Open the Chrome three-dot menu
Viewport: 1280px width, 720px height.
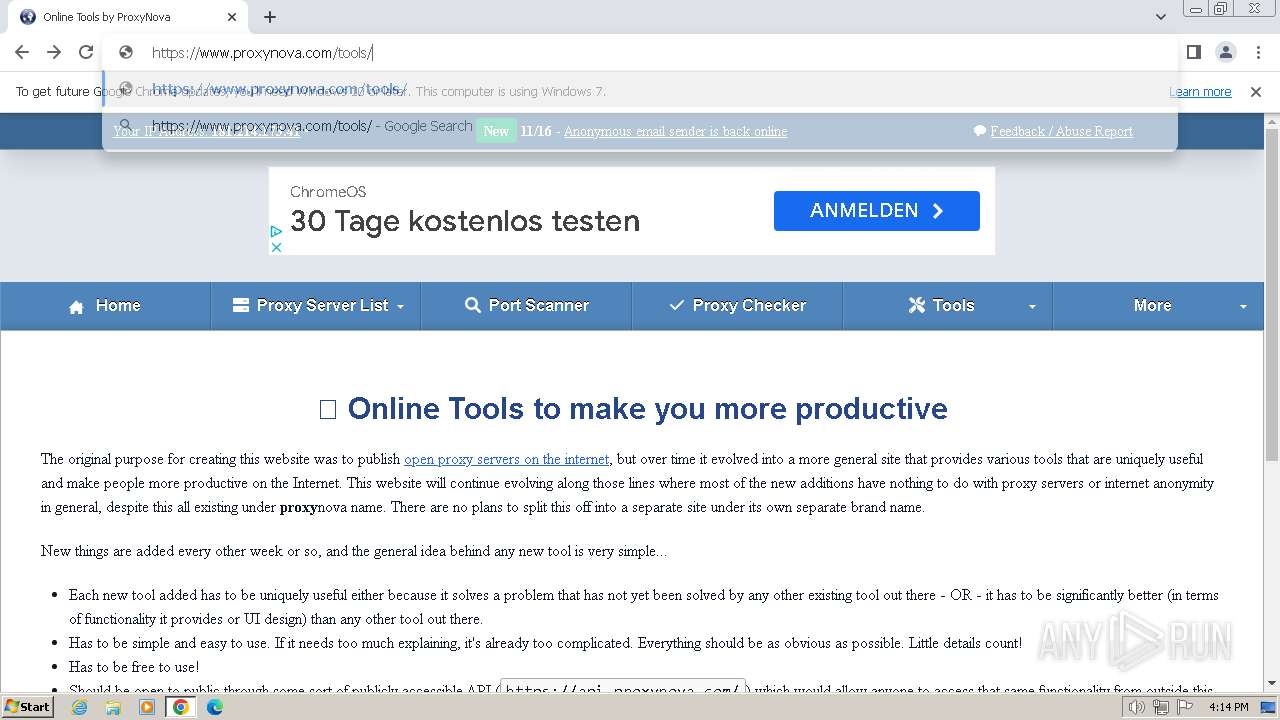1257,52
